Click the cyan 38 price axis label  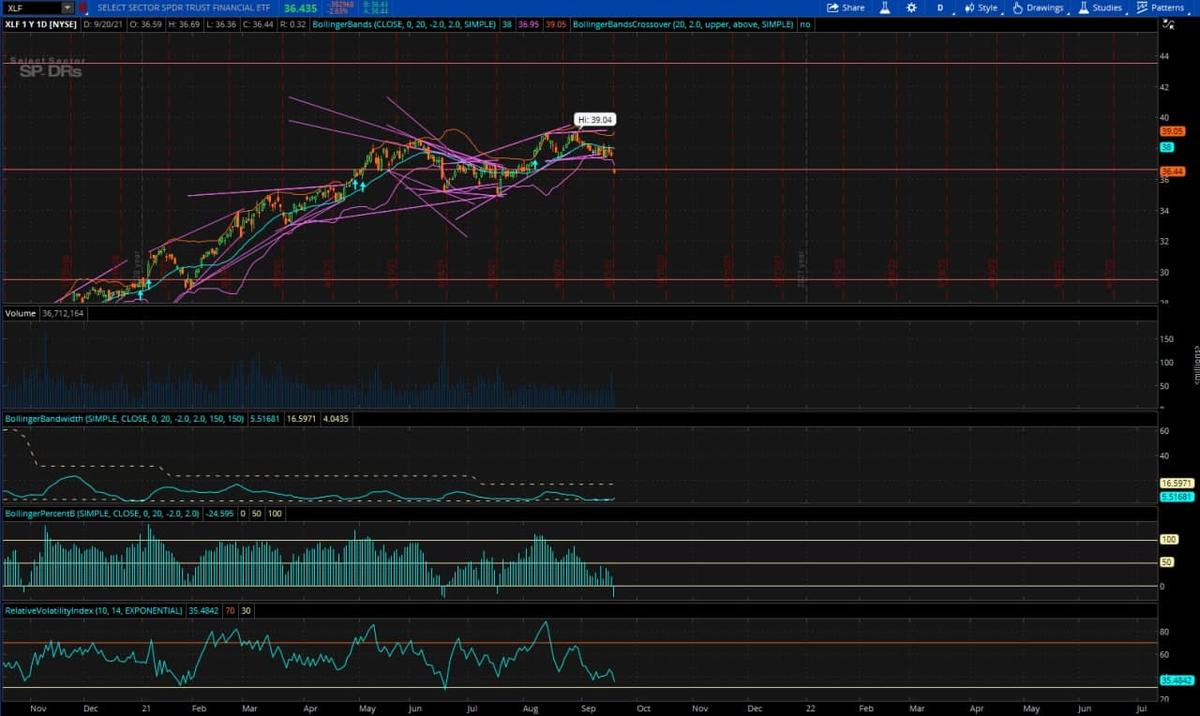[1167, 147]
